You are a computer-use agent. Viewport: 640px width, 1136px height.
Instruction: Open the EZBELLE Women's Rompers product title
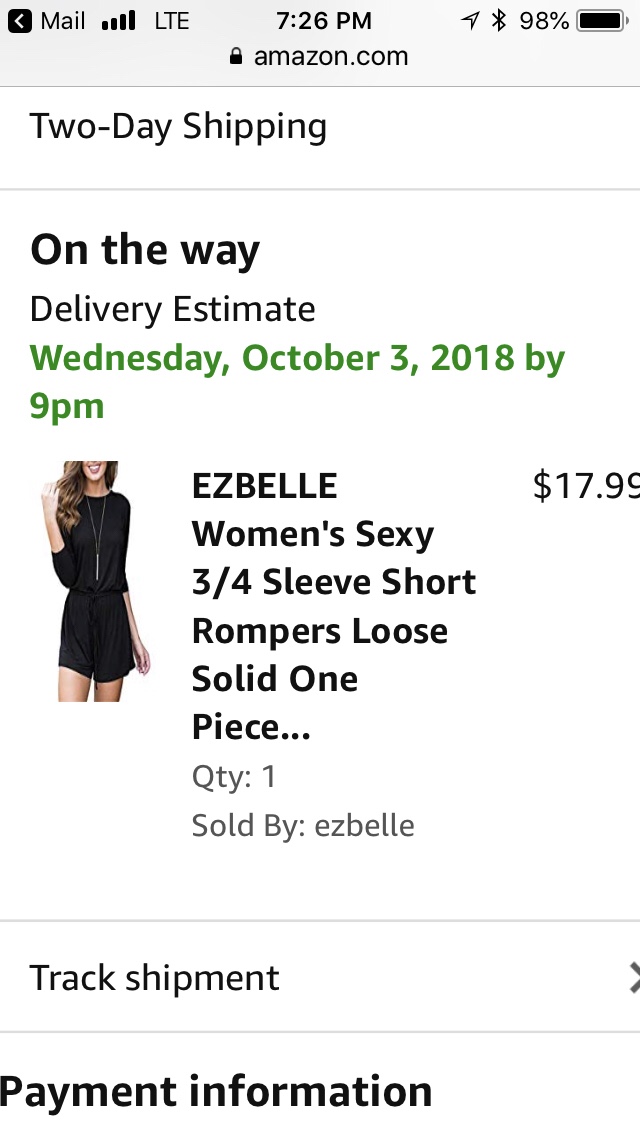tap(333, 606)
